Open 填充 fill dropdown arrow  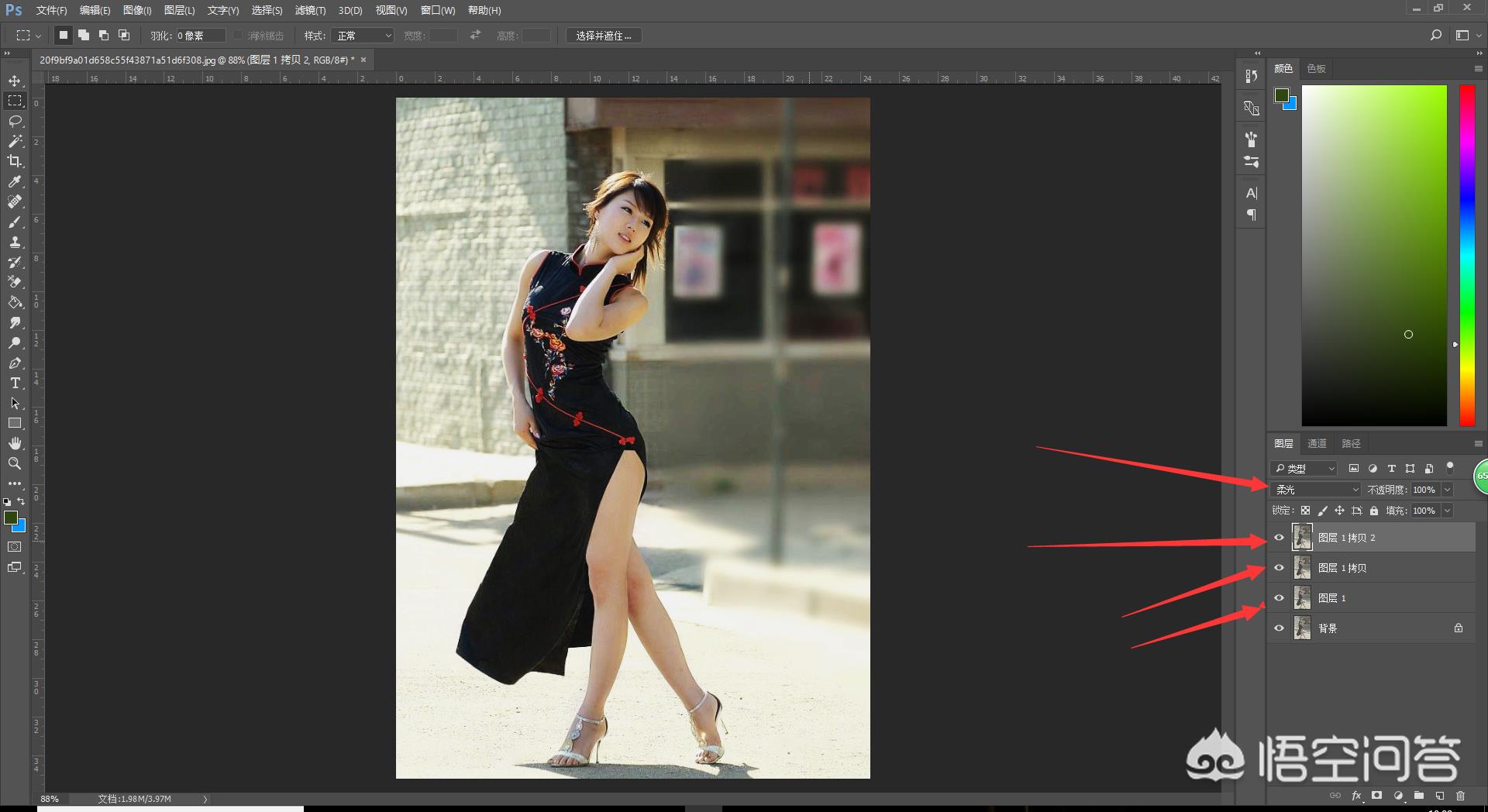(1447, 511)
